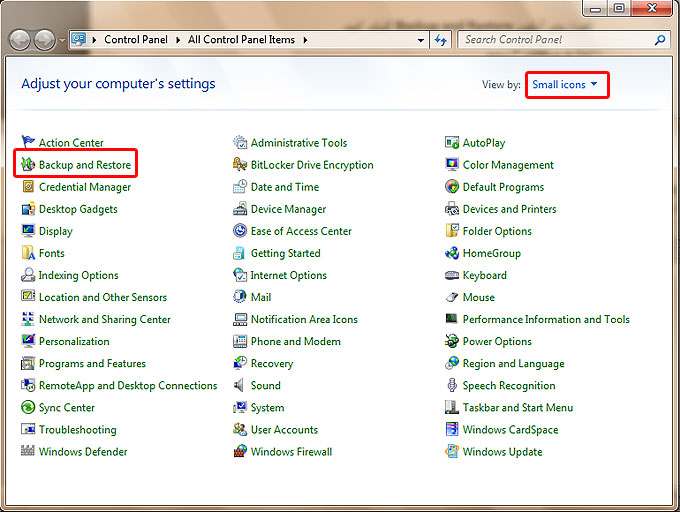680x512 pixels.
Task: Click inside the Search Control Panel field
Action: pos(555,40)
